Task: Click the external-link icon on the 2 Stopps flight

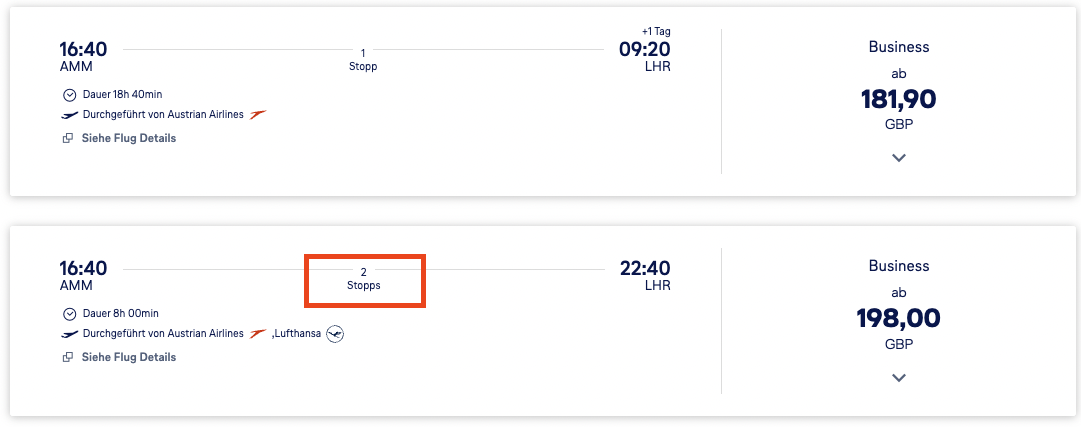Action: click(x=68, y=357)
